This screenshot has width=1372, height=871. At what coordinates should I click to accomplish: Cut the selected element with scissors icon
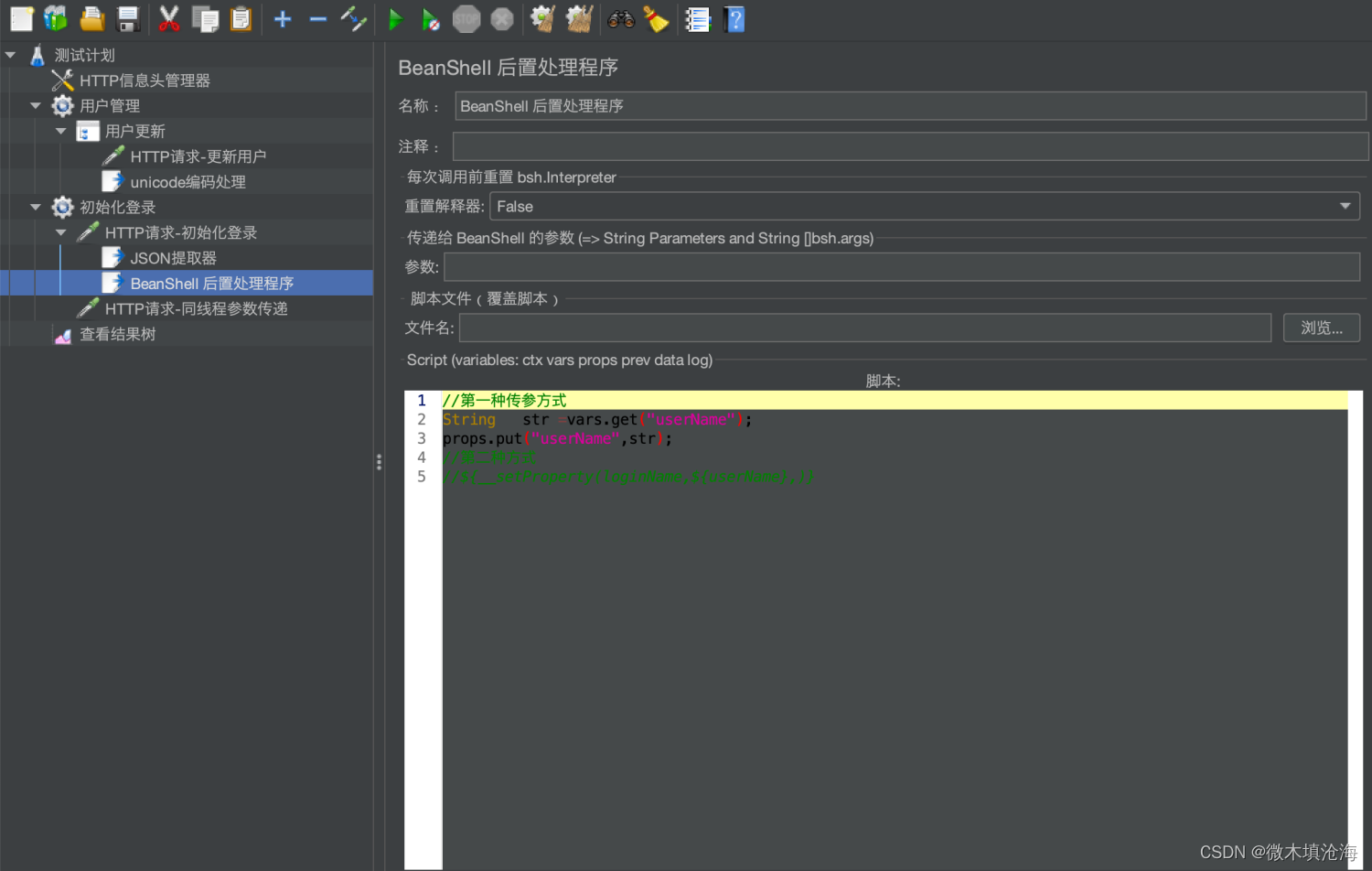coord(169,19)
